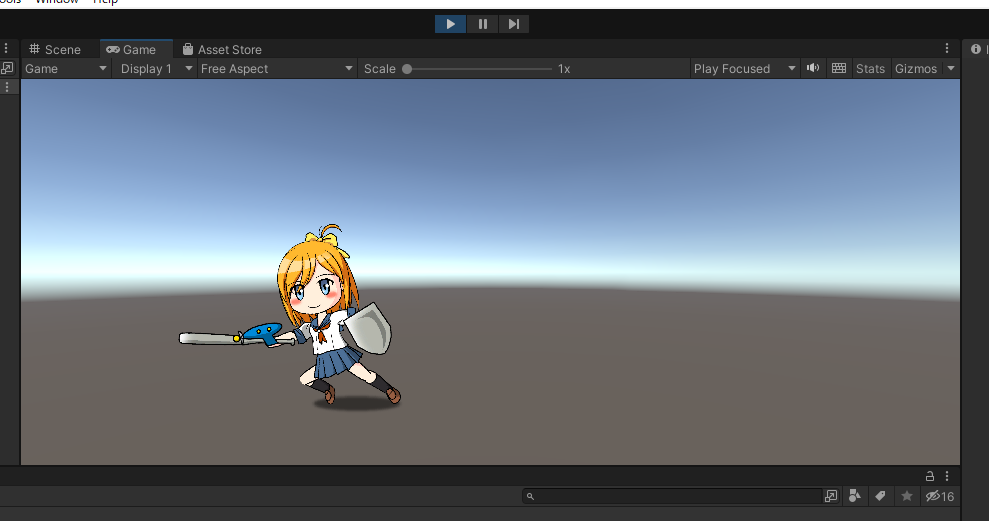Expand the Gizmos dropdown arrow
This screenshot has width=989, height=521.
(x=951, y=68)
